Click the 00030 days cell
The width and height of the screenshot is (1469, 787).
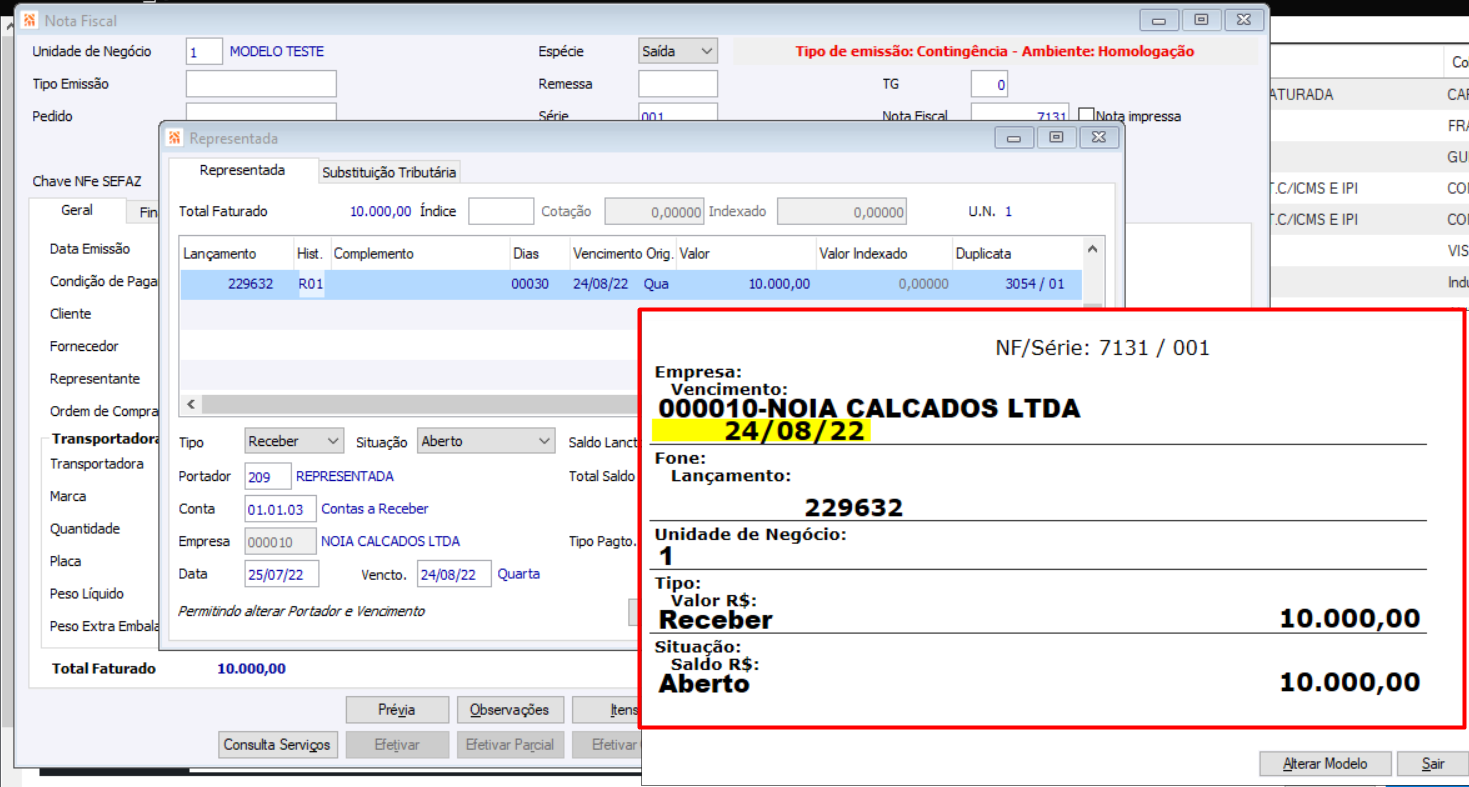(x=530, y=284)
